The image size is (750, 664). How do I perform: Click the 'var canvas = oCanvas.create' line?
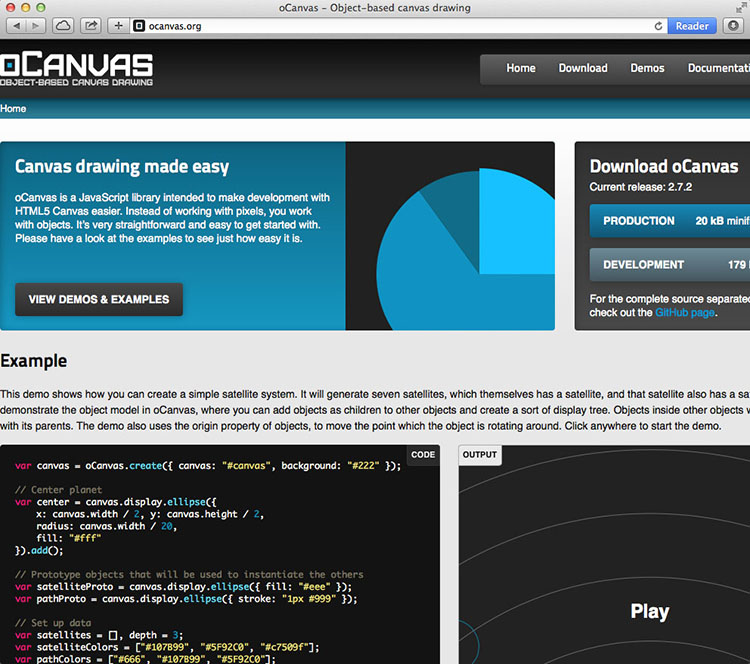tap(208, 466)
